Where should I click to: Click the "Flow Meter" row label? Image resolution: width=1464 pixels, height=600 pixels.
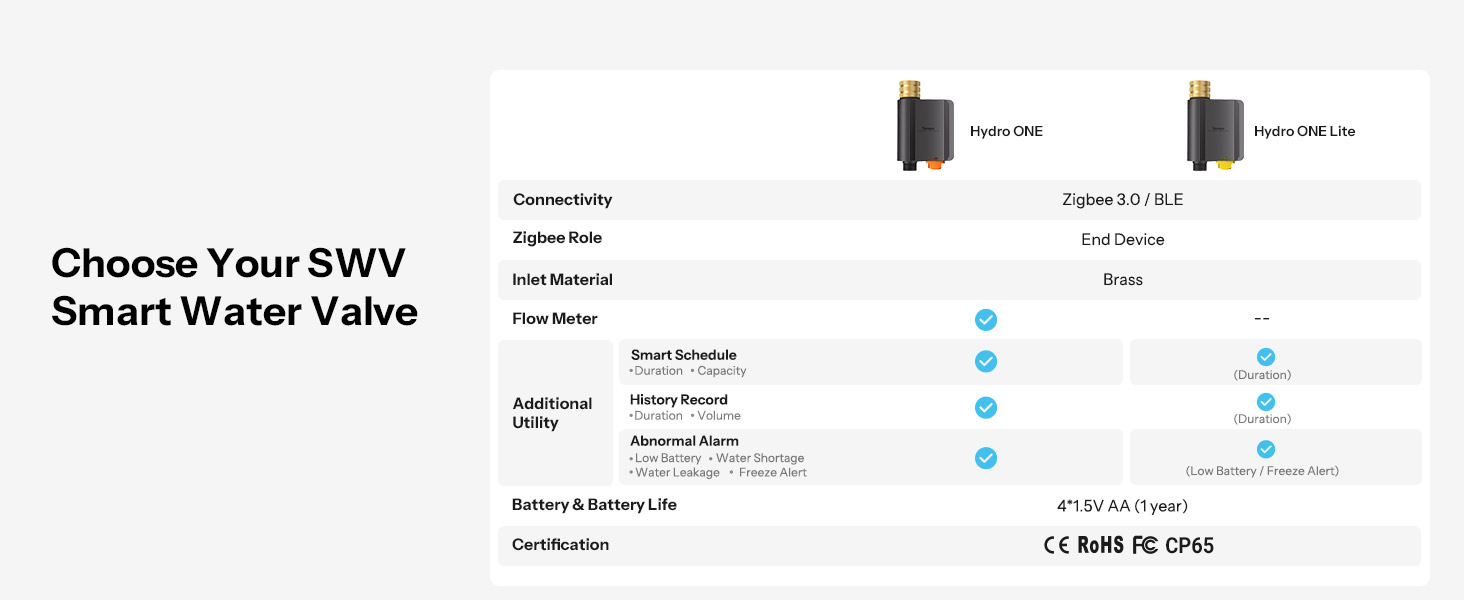555,319
